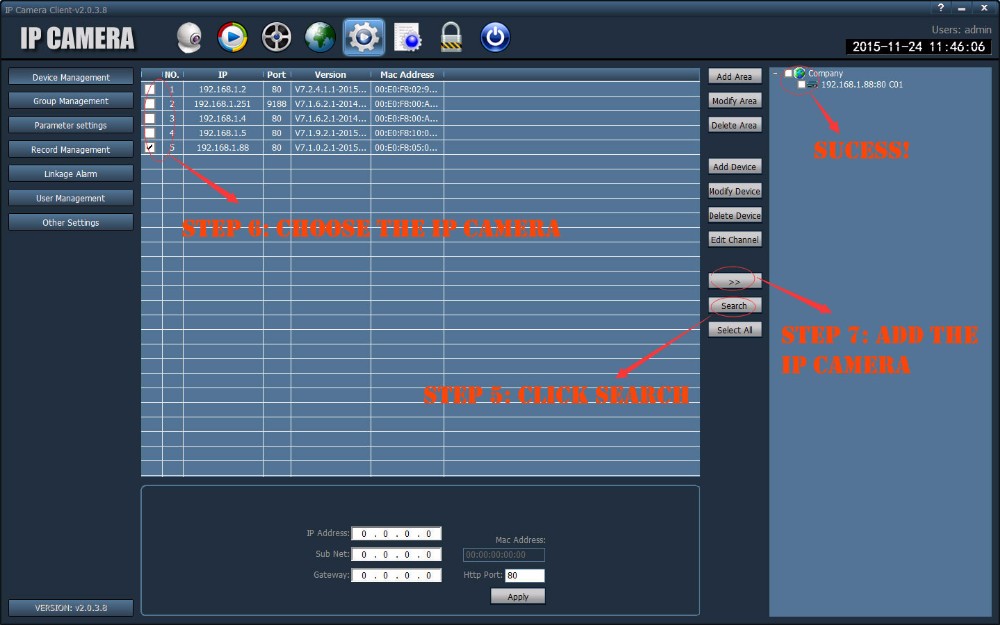This screenshot has height=625, width=1000.
Task: Select the 192.168.1.251 IP cell
Action: 223,104
